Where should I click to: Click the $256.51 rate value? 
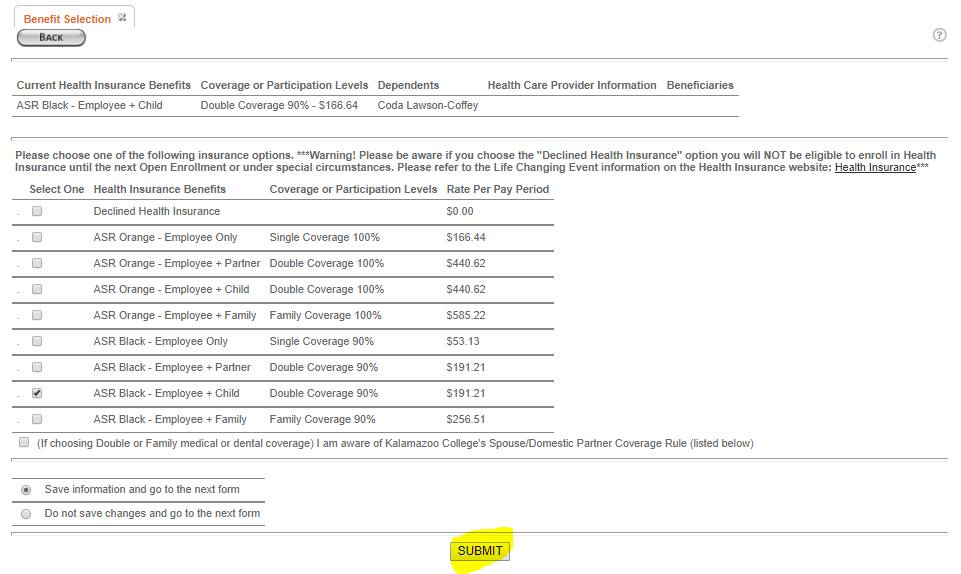(x=466, y=420)
